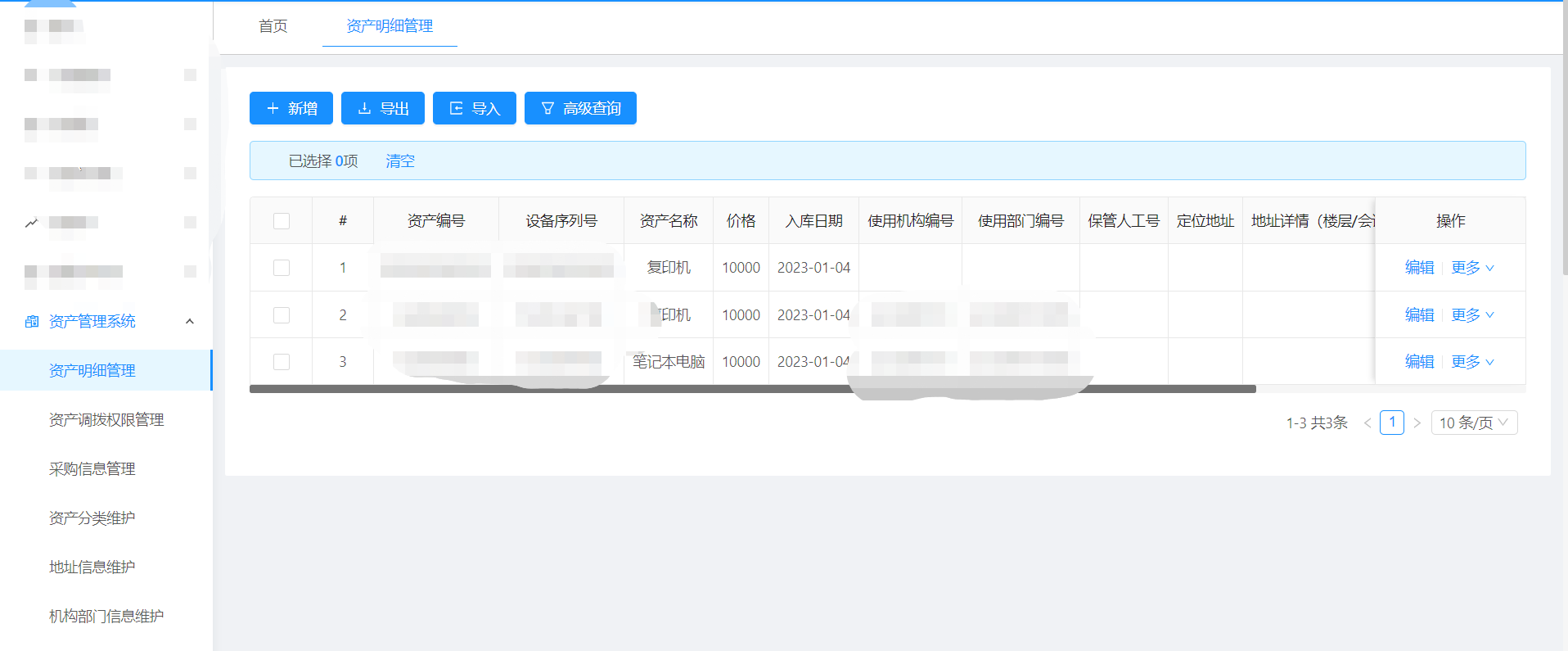
Task: Click the 复印机 cell in row 1
Action: pyautogui.click(x=669, y=268)
